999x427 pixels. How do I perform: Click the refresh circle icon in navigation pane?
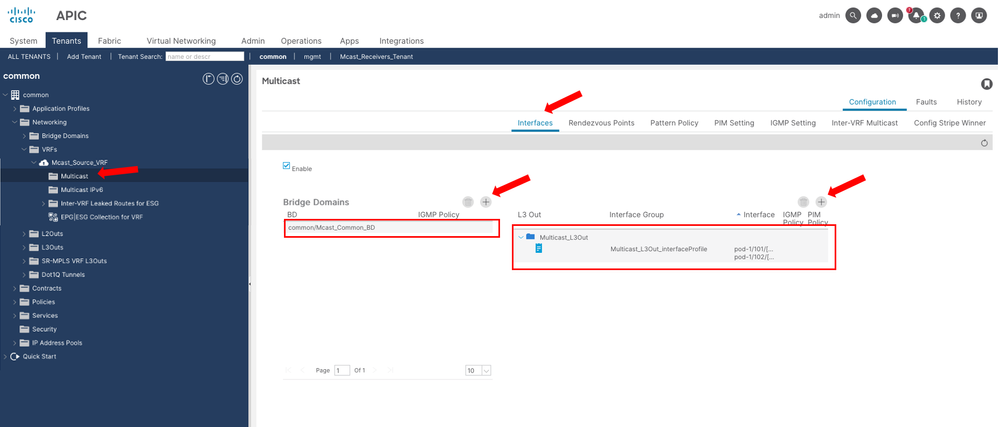pos(237,79)
